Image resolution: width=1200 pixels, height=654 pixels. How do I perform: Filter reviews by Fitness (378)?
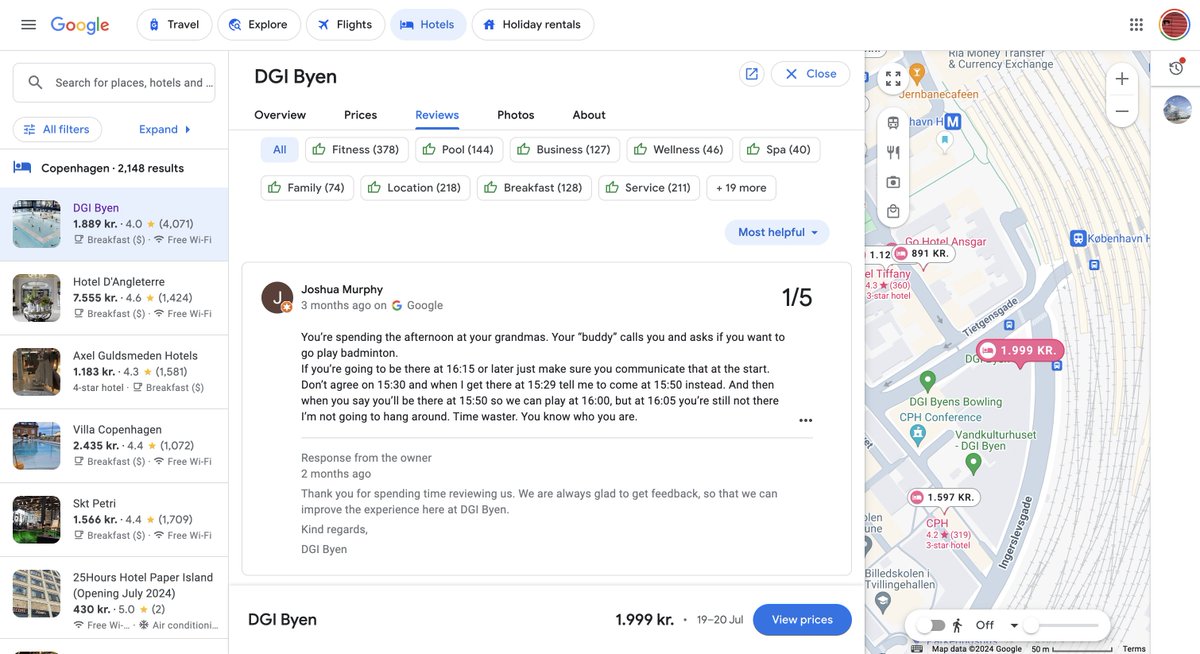(x=356, y=150)
